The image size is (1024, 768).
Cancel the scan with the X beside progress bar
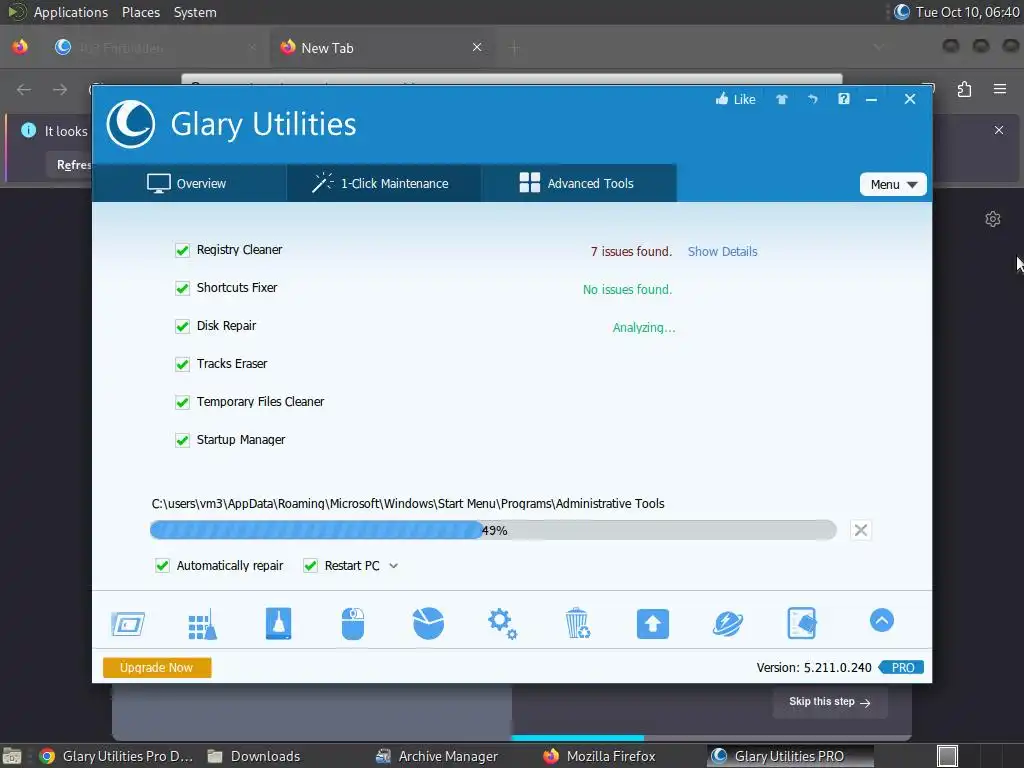(x=861, y=530)
